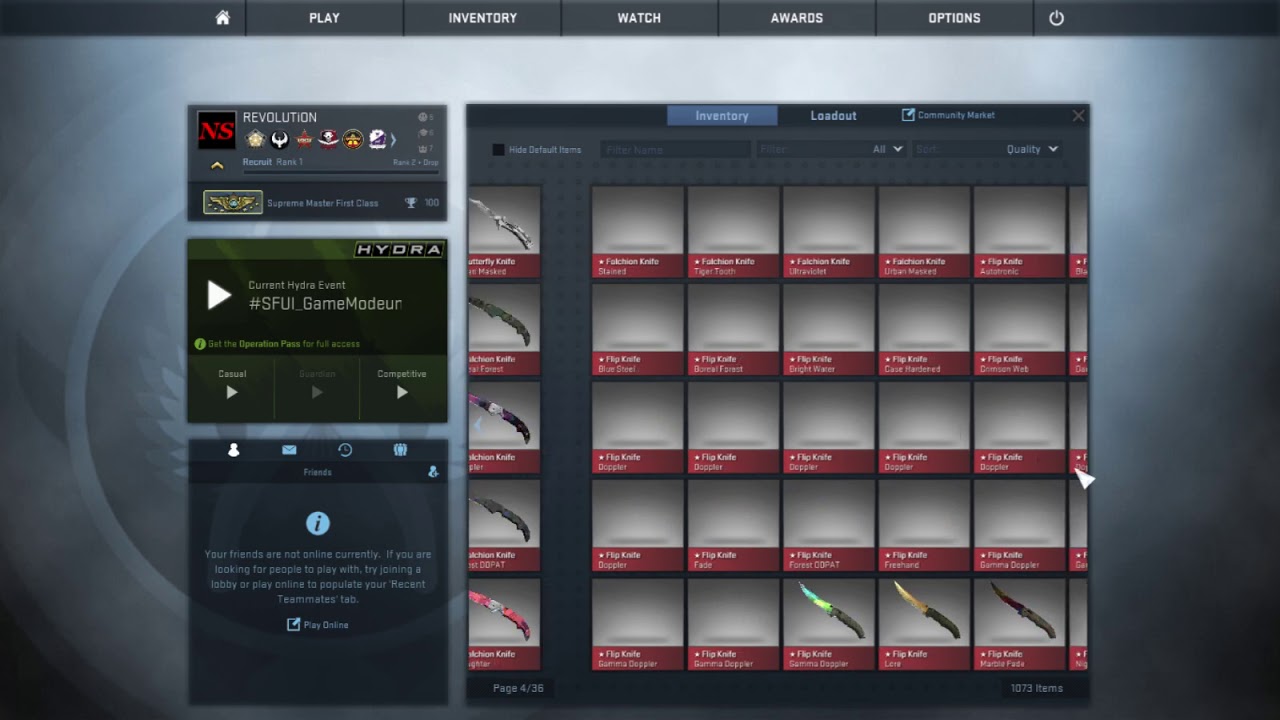Click the first medal in profile

(256, 140)
